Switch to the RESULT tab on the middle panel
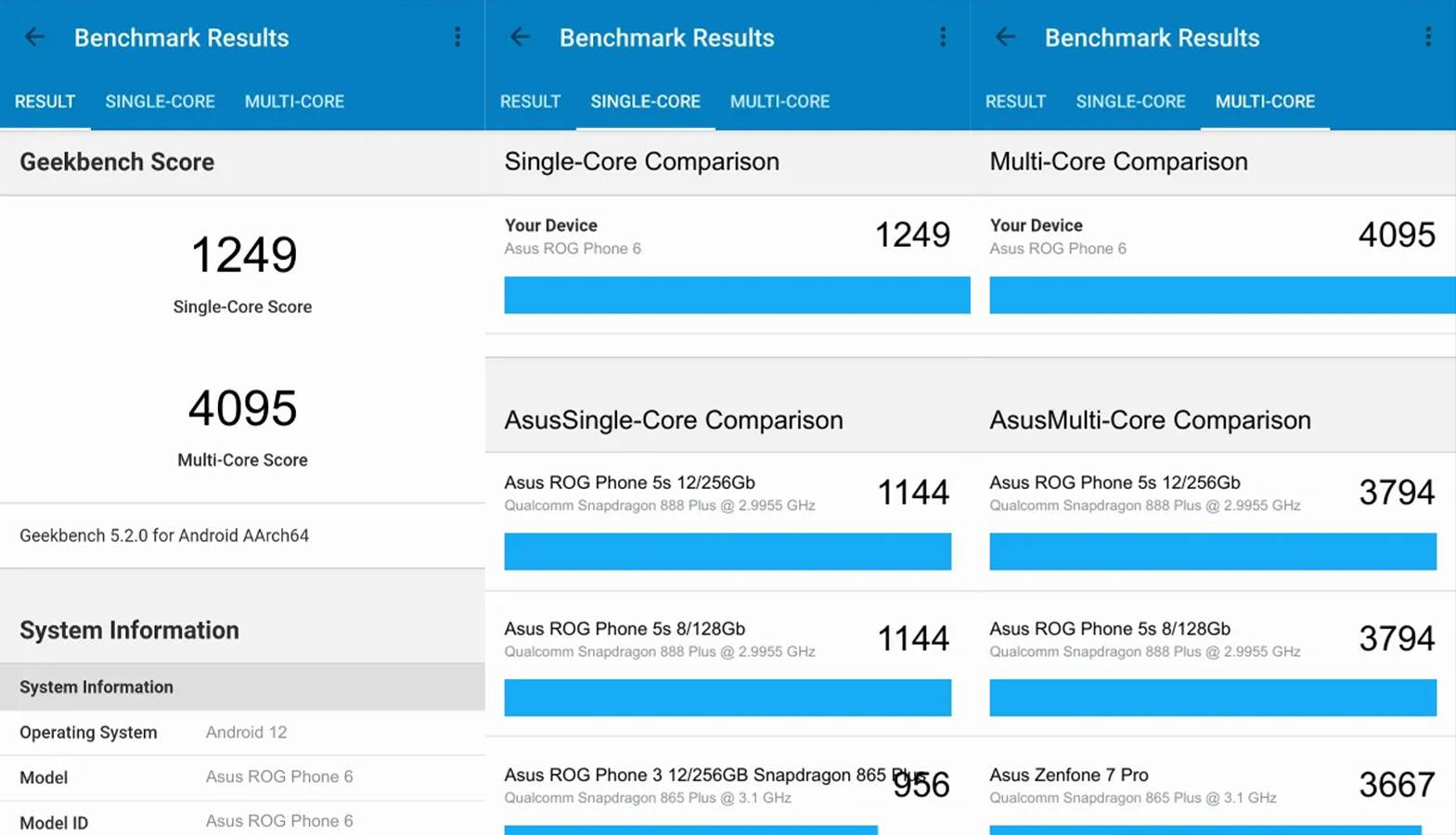Image resolution: width=1456 pixels, height=835 pixels. 530,101
